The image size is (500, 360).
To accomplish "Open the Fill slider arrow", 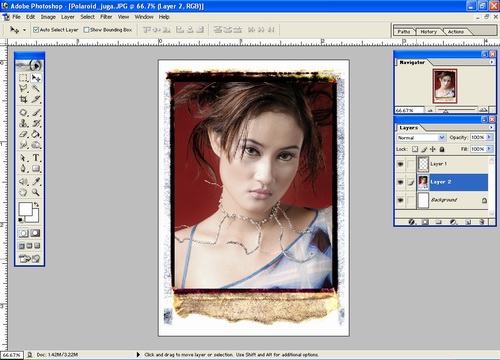I will 489,149.
